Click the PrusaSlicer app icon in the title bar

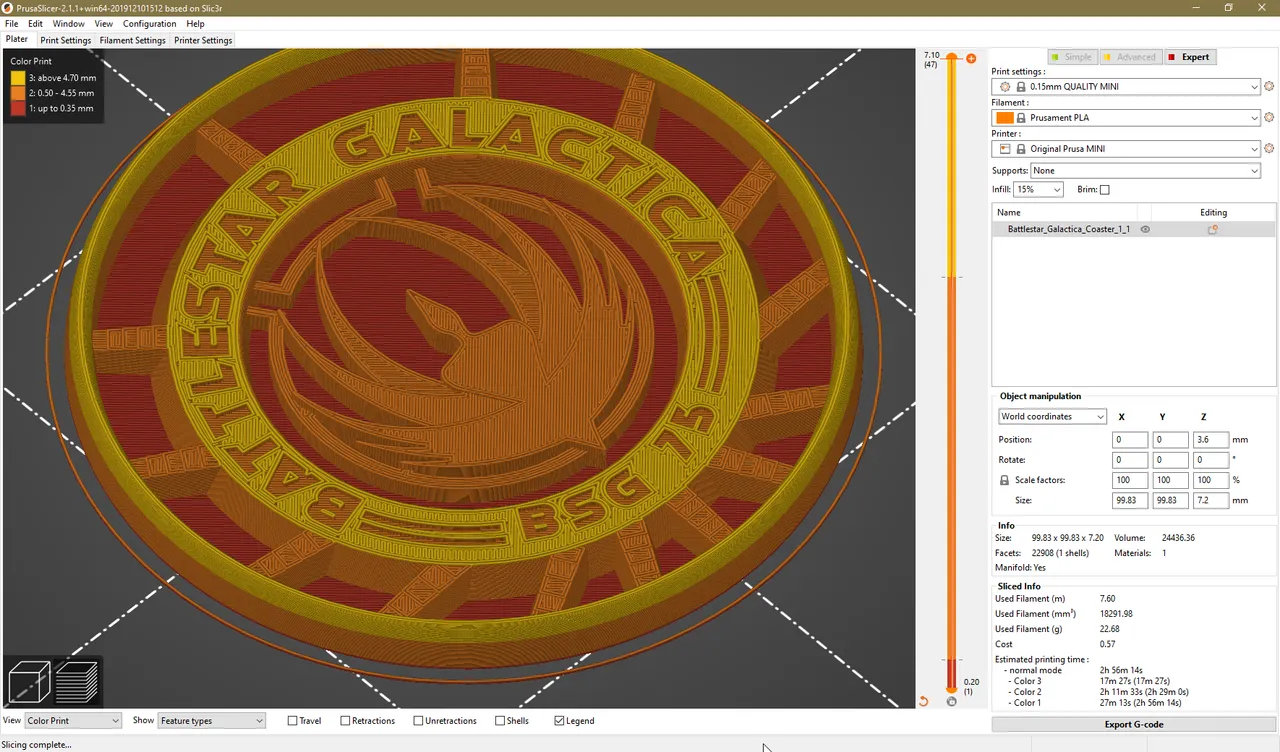tap(7, 7)
